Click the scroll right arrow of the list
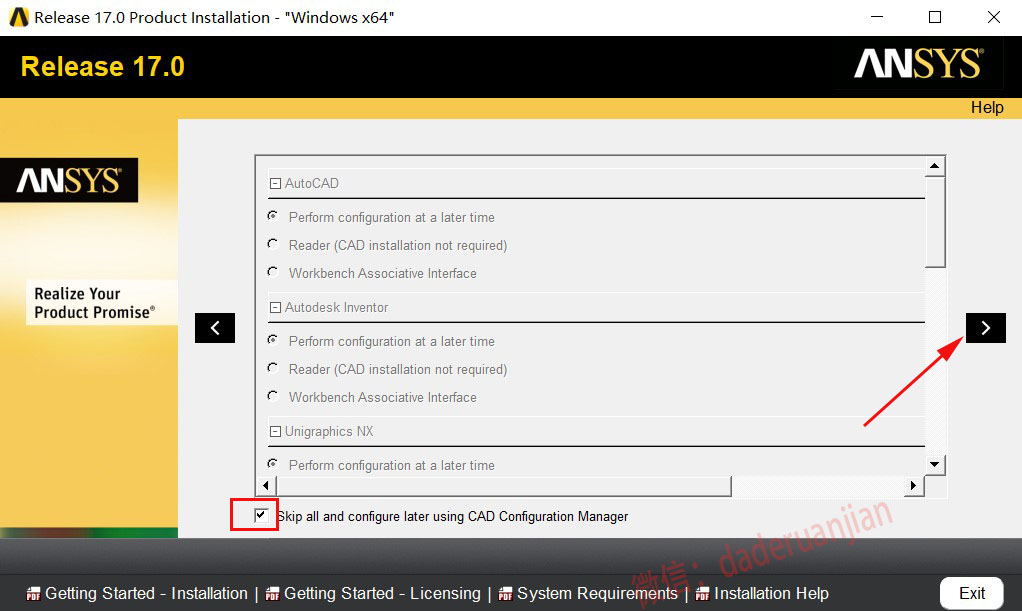1022x611 pixels. click(x=913, y=485)
